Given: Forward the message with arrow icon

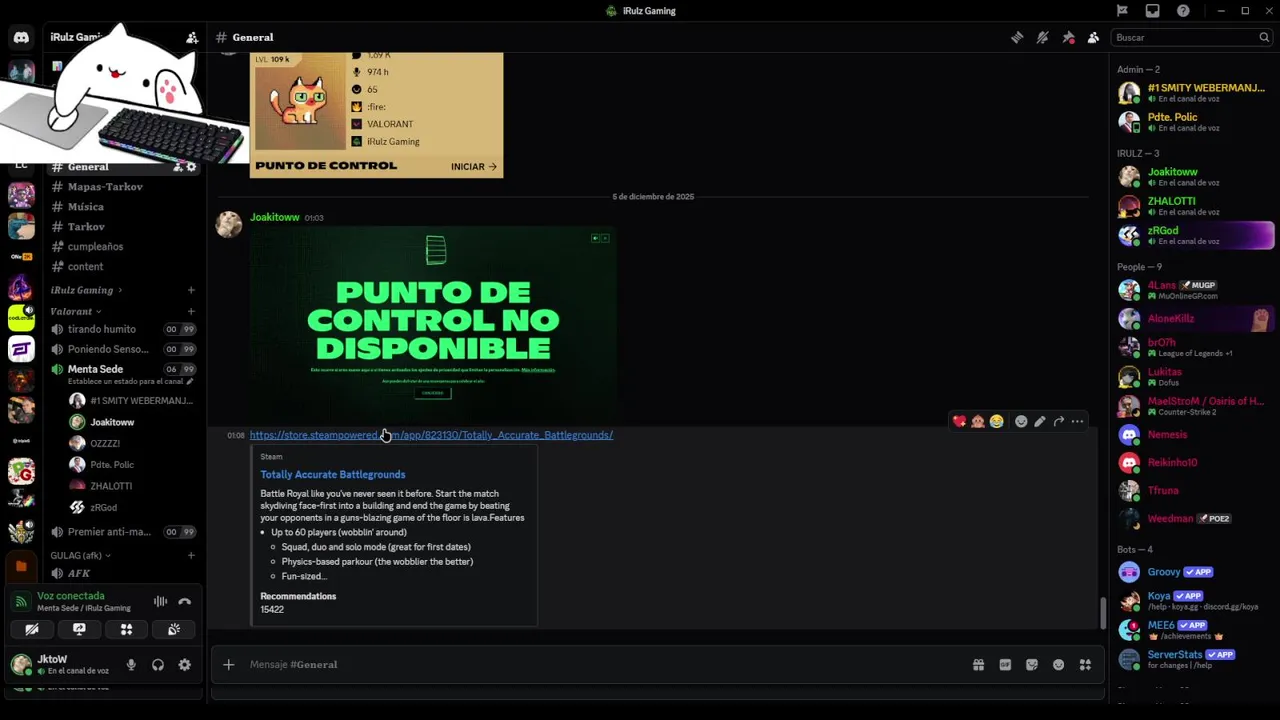Looking at the screenshot, I should (1058, 422).
